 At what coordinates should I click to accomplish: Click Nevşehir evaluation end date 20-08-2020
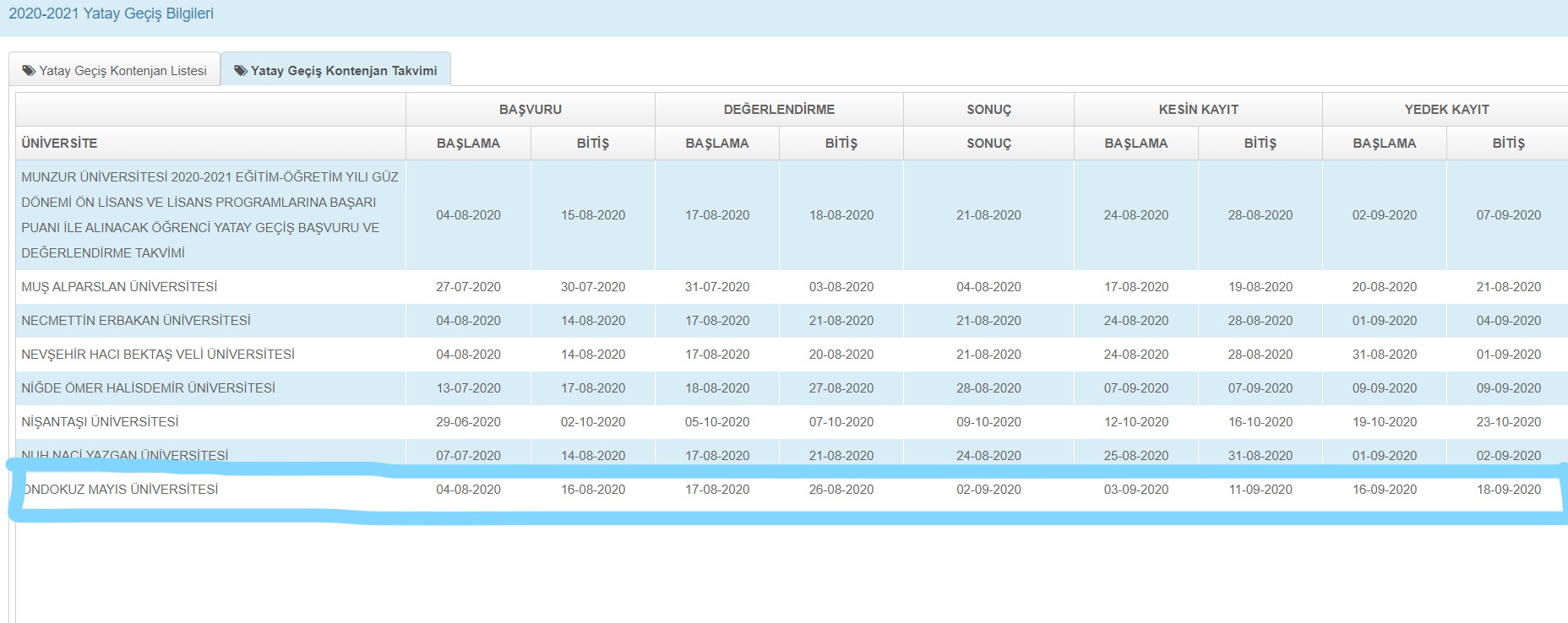pyautogui.click(x=841, y=355)
